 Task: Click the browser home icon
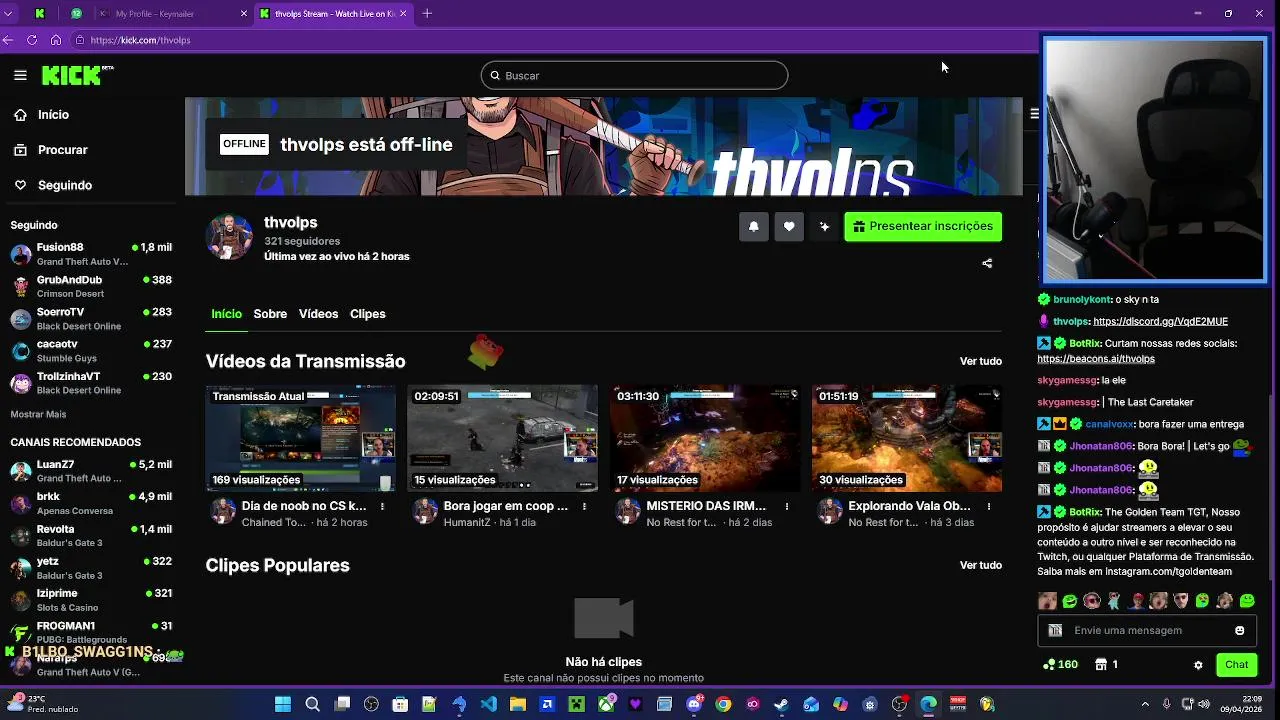55,40
